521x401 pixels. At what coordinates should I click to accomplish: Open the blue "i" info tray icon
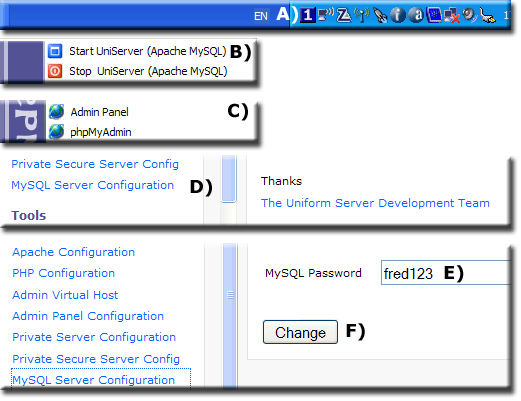tap(398, 15)
